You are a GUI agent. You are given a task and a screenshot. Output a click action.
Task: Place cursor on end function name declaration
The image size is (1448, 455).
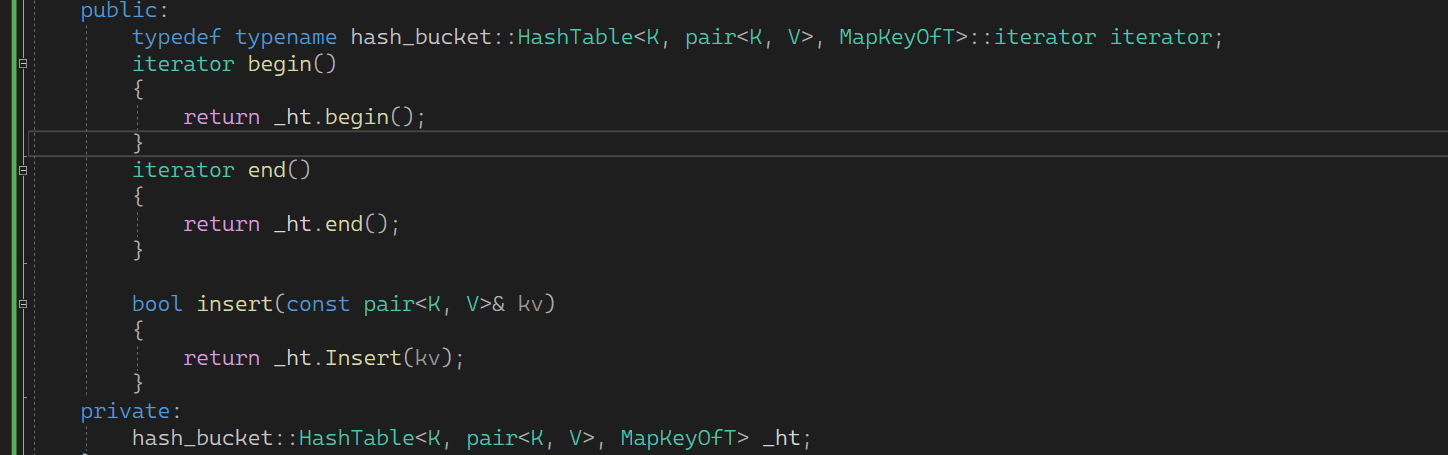pyautogui.click(x=267, y=170)
